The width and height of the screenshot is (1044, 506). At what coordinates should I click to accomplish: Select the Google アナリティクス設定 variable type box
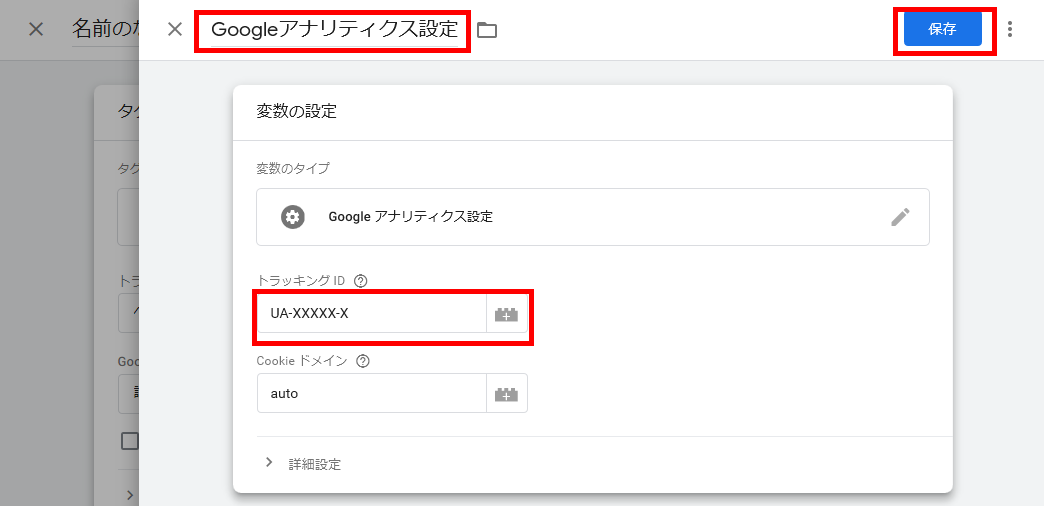click(593, 217)
